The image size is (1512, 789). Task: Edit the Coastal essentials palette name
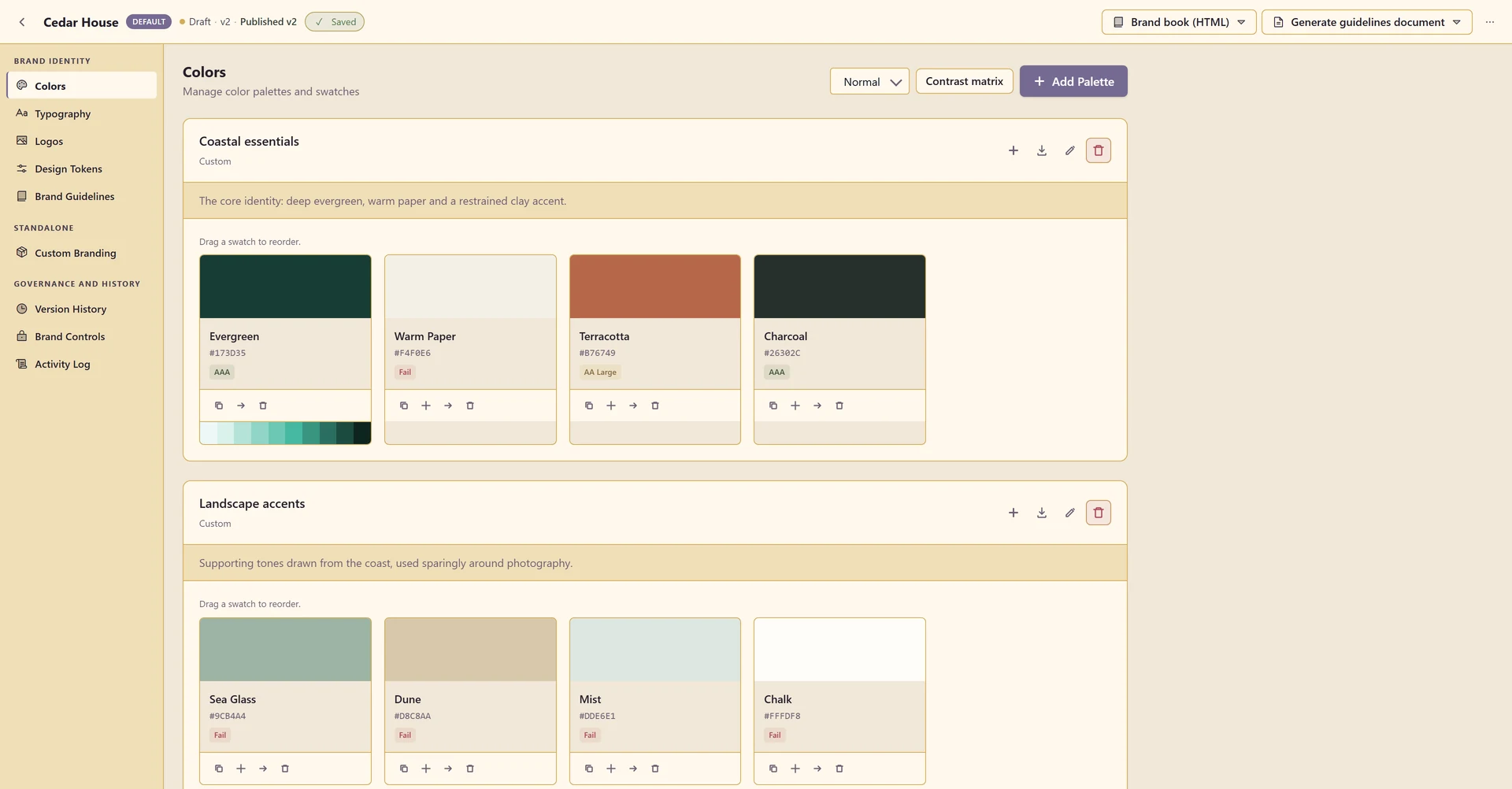pyautogui.click(x=1070, y=150)
